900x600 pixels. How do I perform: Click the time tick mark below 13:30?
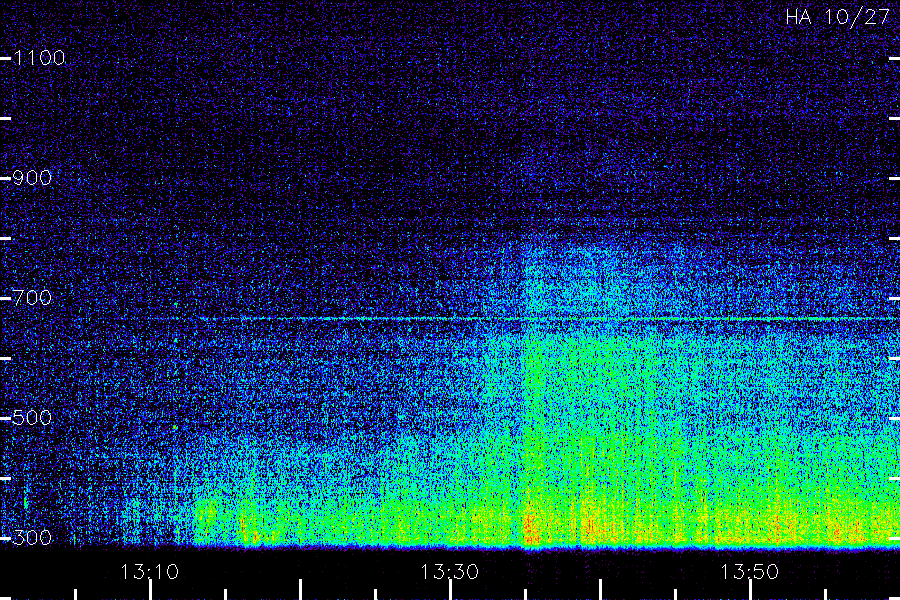point(451,590)
